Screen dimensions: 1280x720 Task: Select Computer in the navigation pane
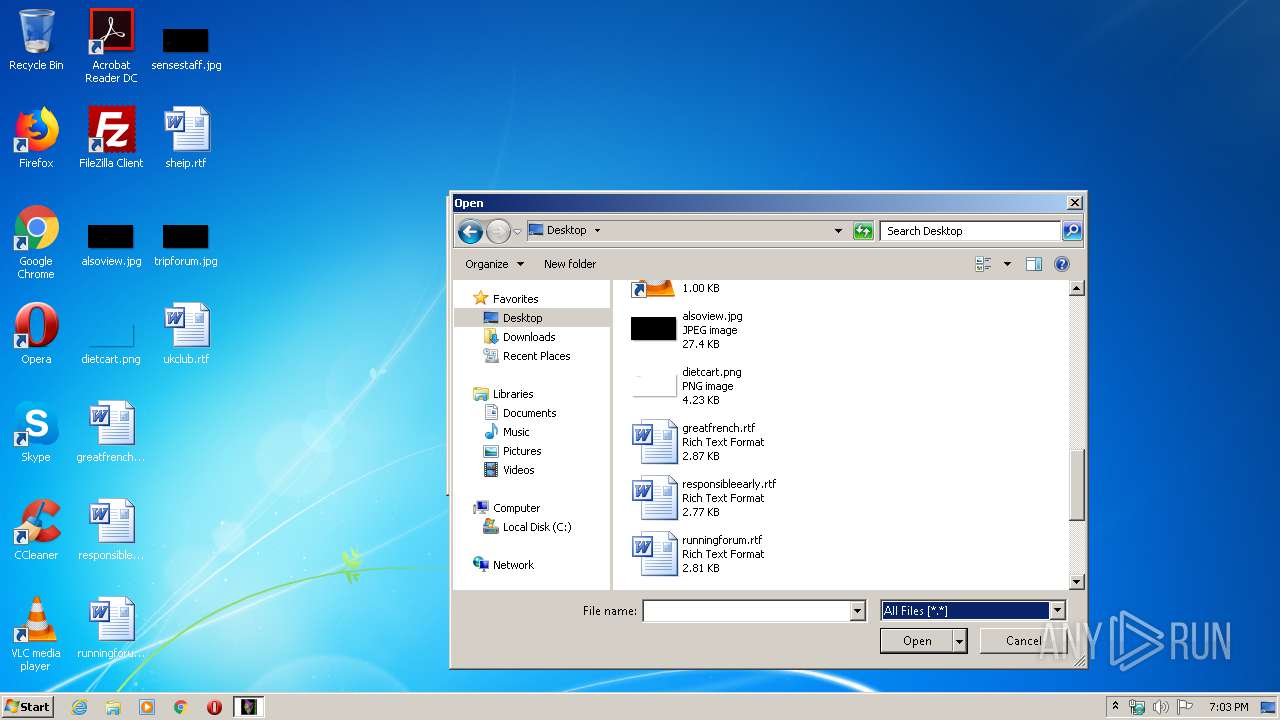506,508
